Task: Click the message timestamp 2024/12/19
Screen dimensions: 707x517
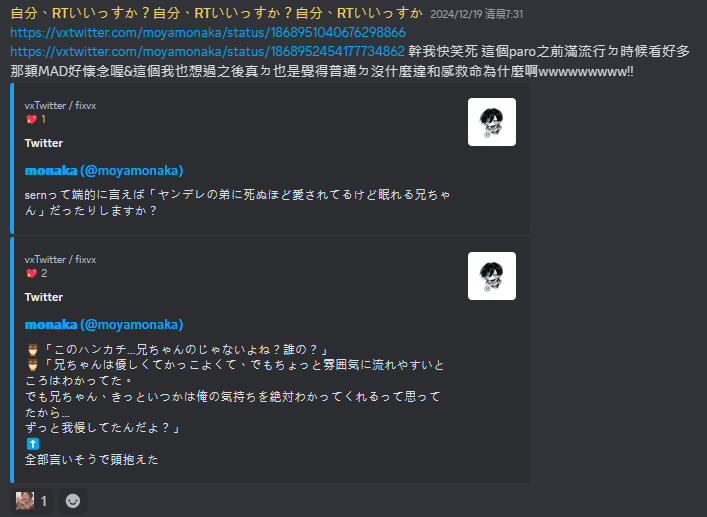Action: (477, 14)
